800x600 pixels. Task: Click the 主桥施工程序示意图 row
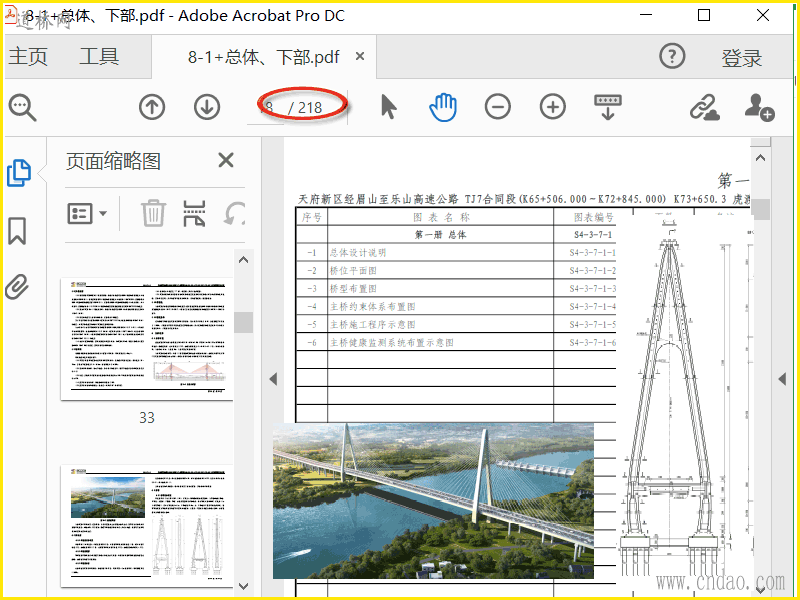(456, 324)
